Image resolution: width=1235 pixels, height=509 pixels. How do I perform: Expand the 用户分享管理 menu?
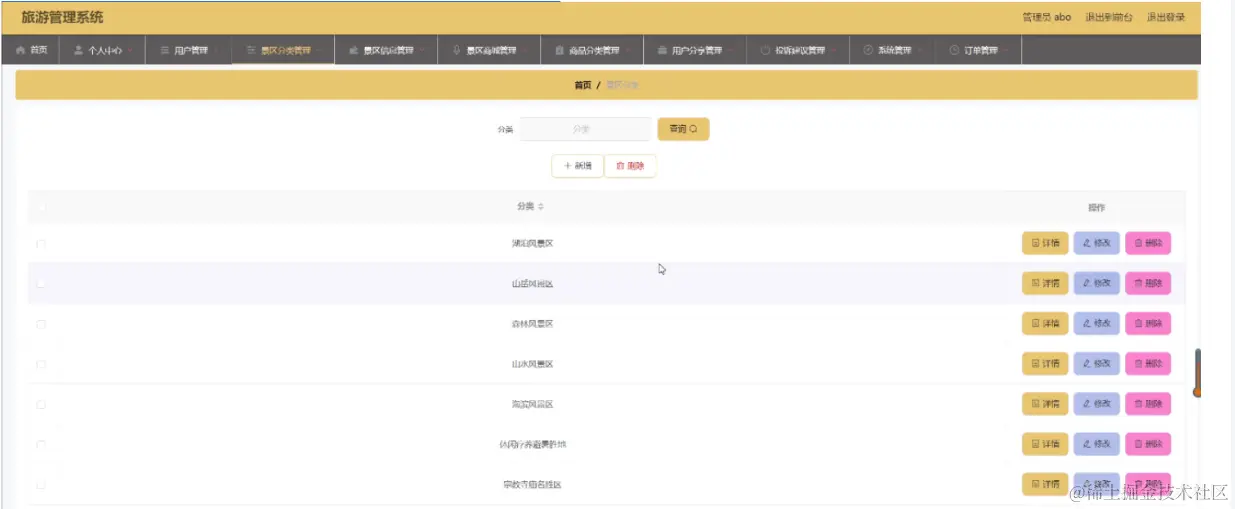(x=694, y=50)
